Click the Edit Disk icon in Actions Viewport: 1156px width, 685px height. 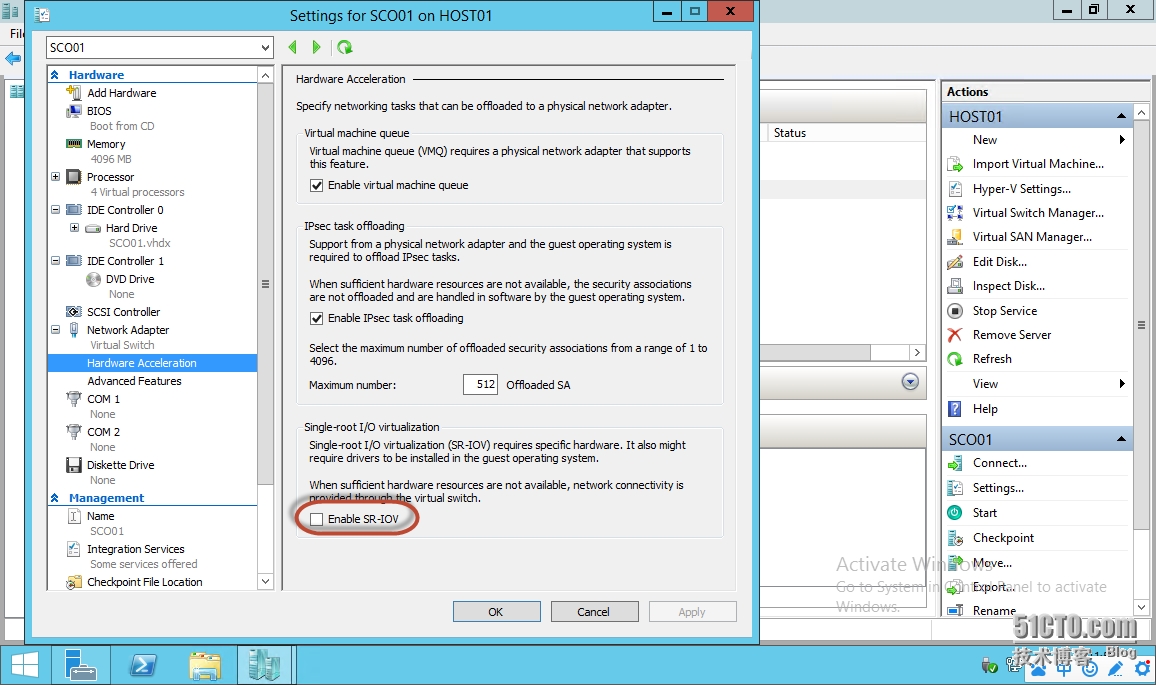955,262
